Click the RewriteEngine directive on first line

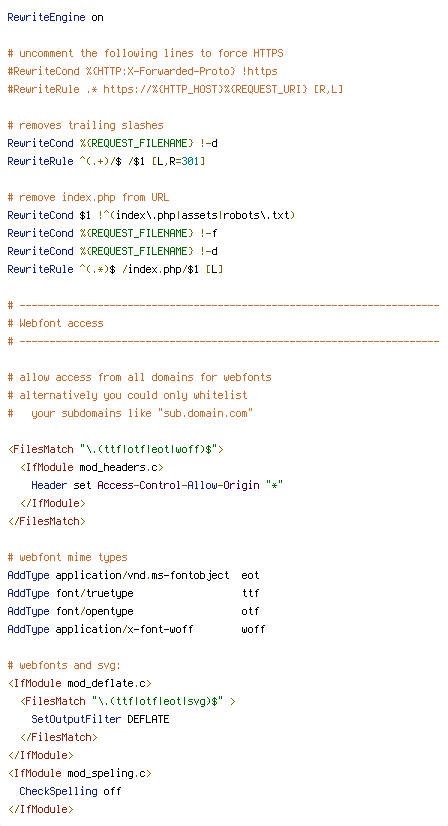pos(55,17)
